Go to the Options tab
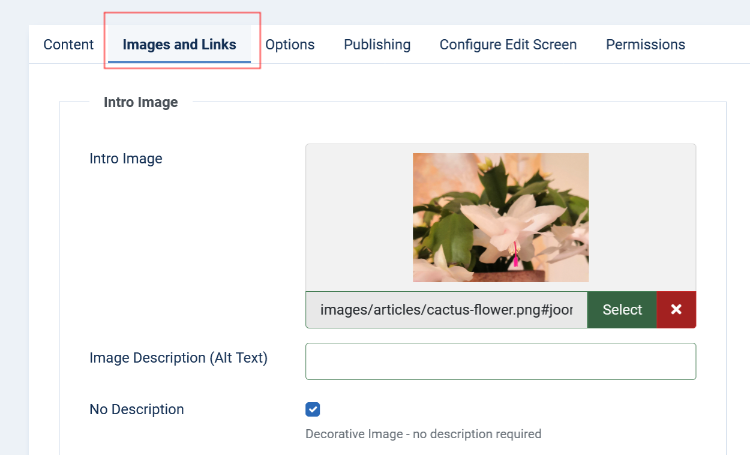Screen dimensions: 750x455 point(290,44)
